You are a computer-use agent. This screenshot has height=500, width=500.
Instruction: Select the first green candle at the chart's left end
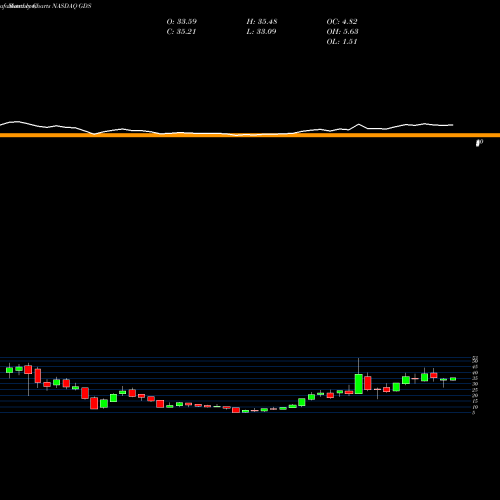point(9,370)
